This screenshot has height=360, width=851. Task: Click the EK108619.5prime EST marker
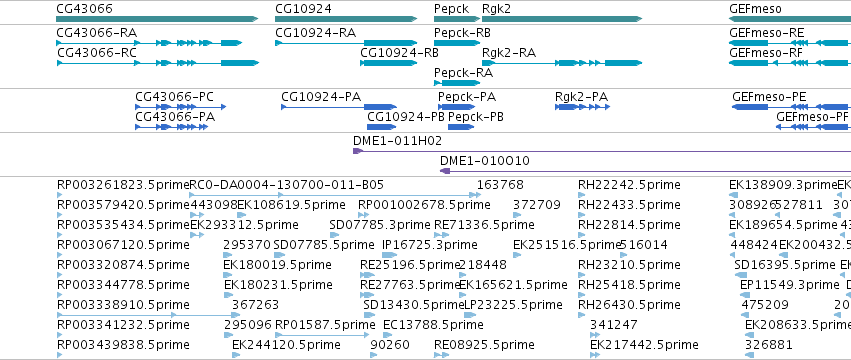[x=242, y=214]
